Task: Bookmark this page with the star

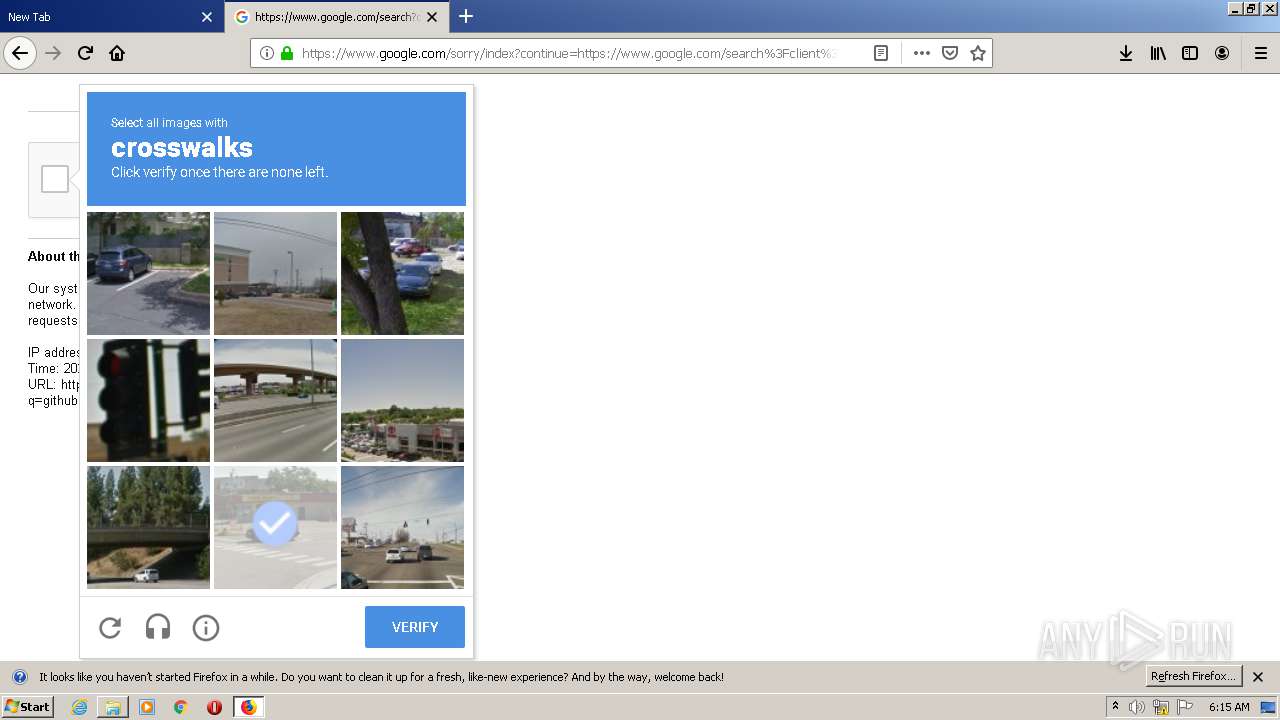Action: pyautogui.click(x=978, y=53)
